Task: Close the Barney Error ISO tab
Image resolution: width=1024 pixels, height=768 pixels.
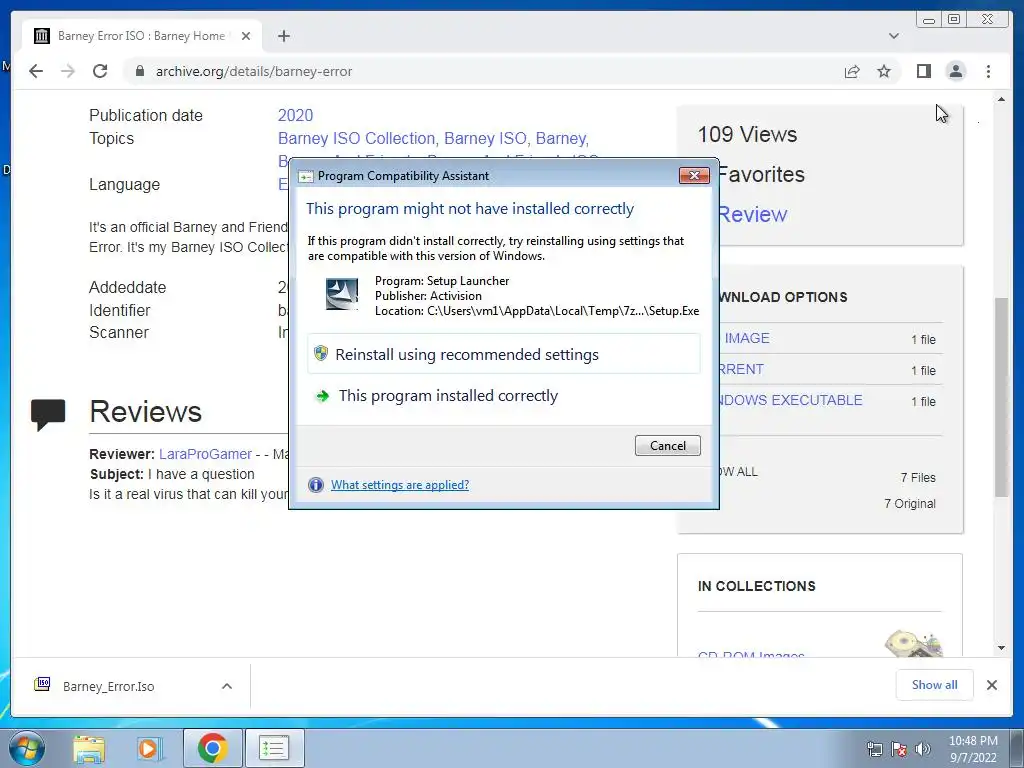Action: 246,36
